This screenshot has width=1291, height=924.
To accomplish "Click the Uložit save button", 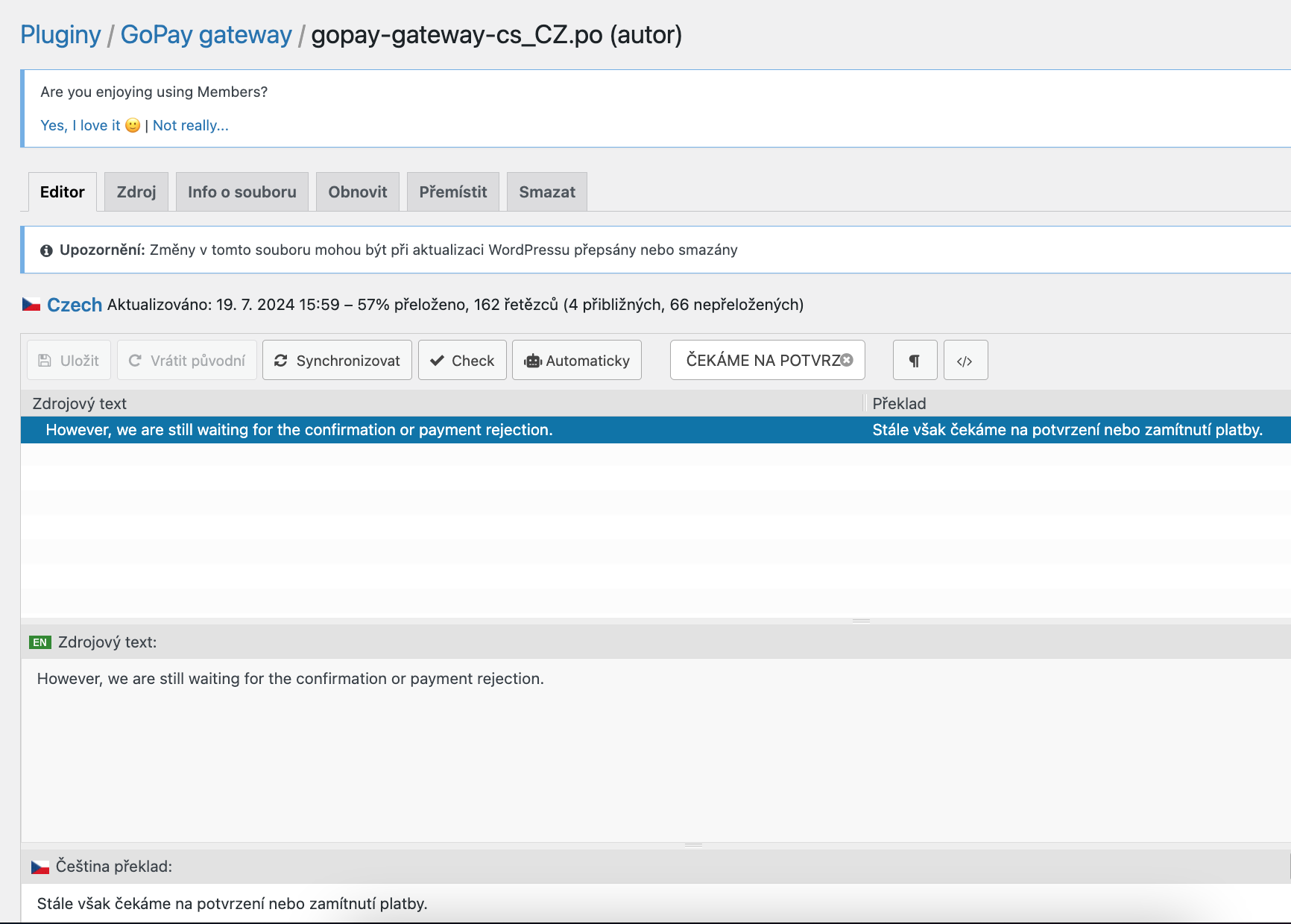I will click(69, 361).
